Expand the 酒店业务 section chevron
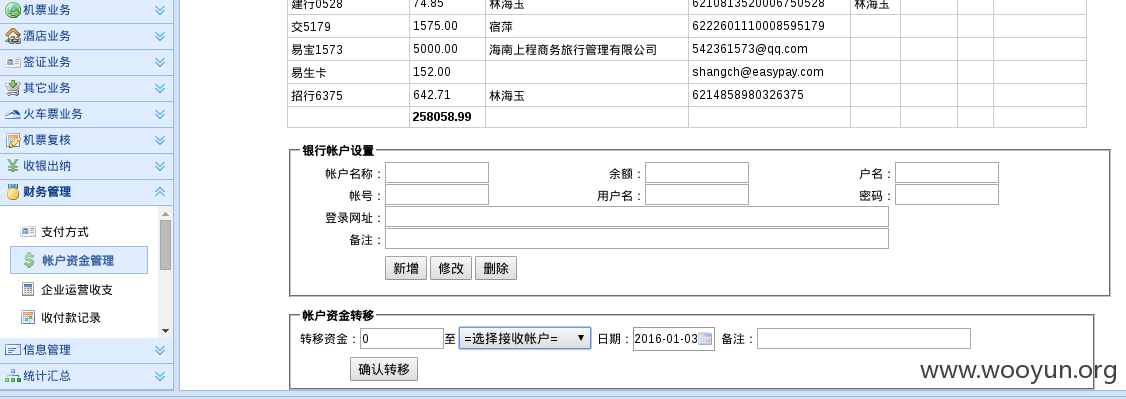This screenshot has width=1126, height=399. coord(160,36)
